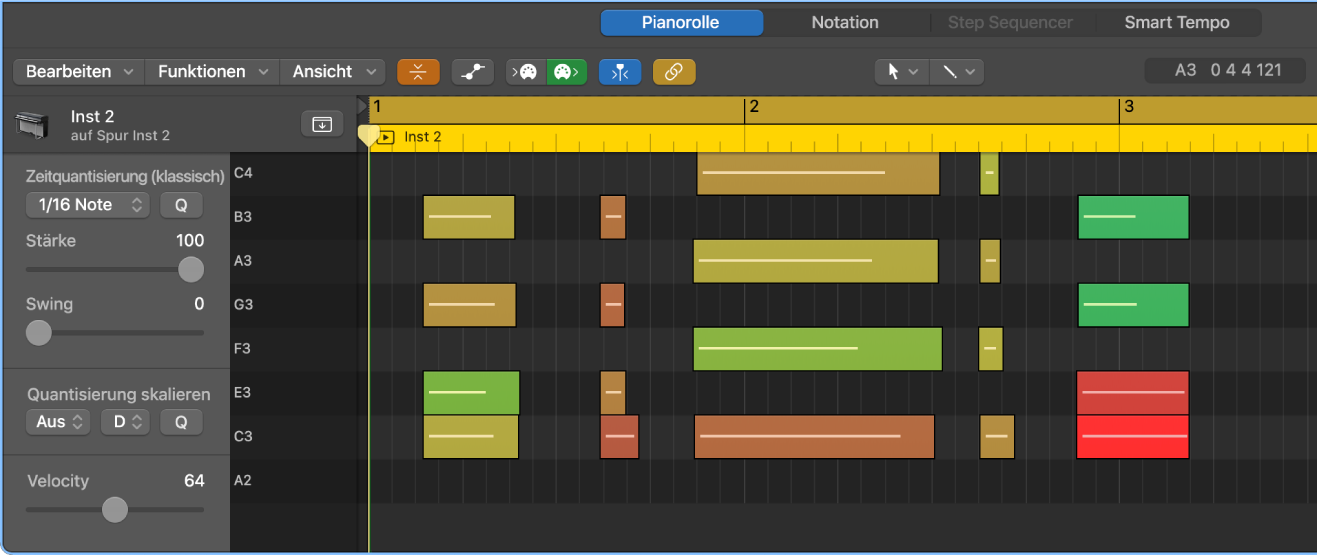Click the Q button next to 1/16 Note
Image resolution: width=1317 pixels, height=556 pixels.
(181, 205)
